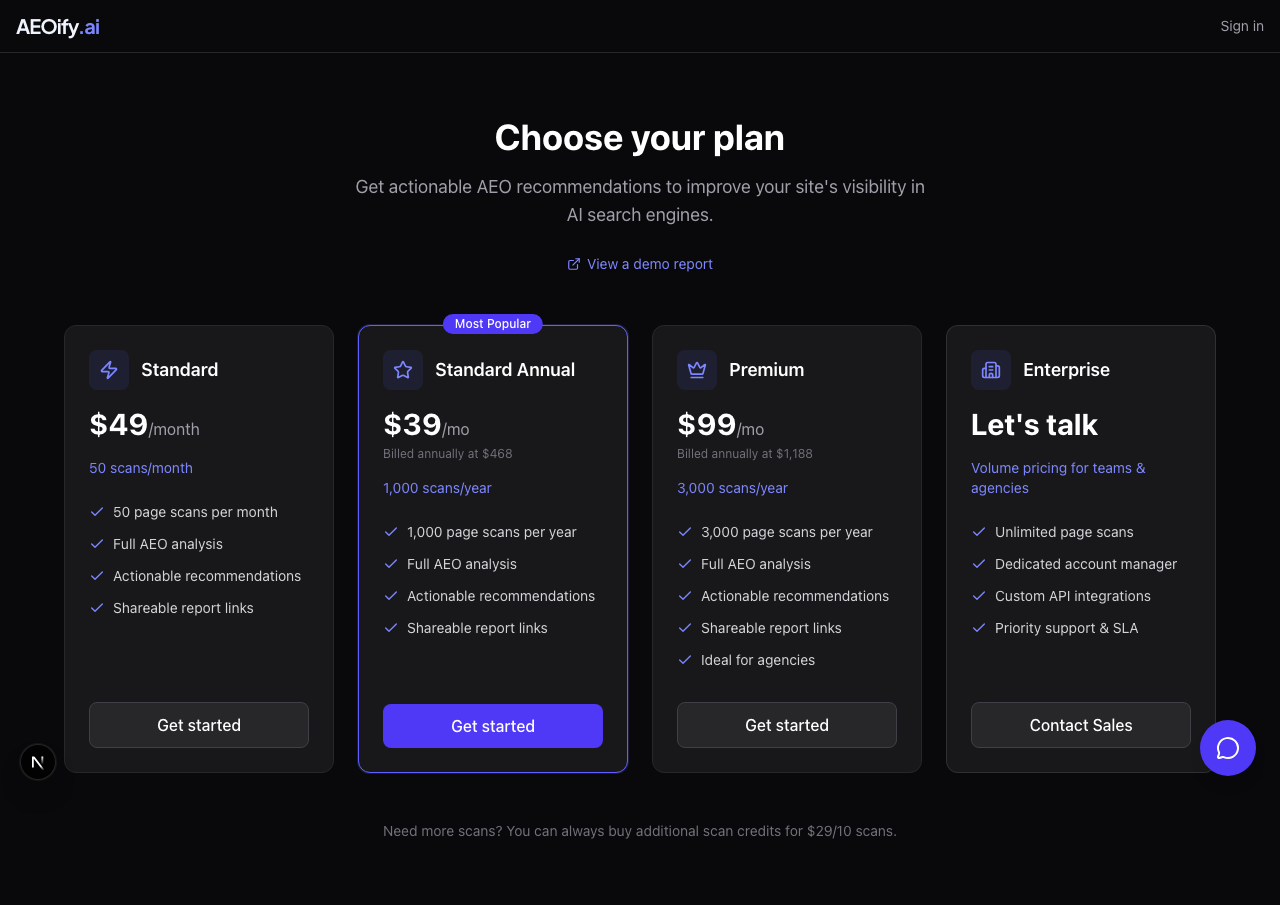Click the 3,000 scans/year label
The height and width of the screenshot is (905, 1280).
click(x=732, y=488)
